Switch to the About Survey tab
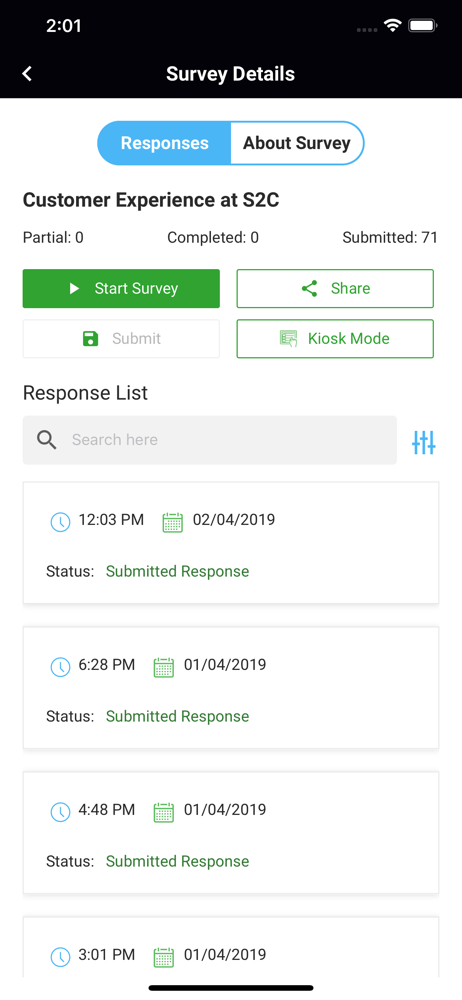The image size is (462, 1000). click(297, 143)
